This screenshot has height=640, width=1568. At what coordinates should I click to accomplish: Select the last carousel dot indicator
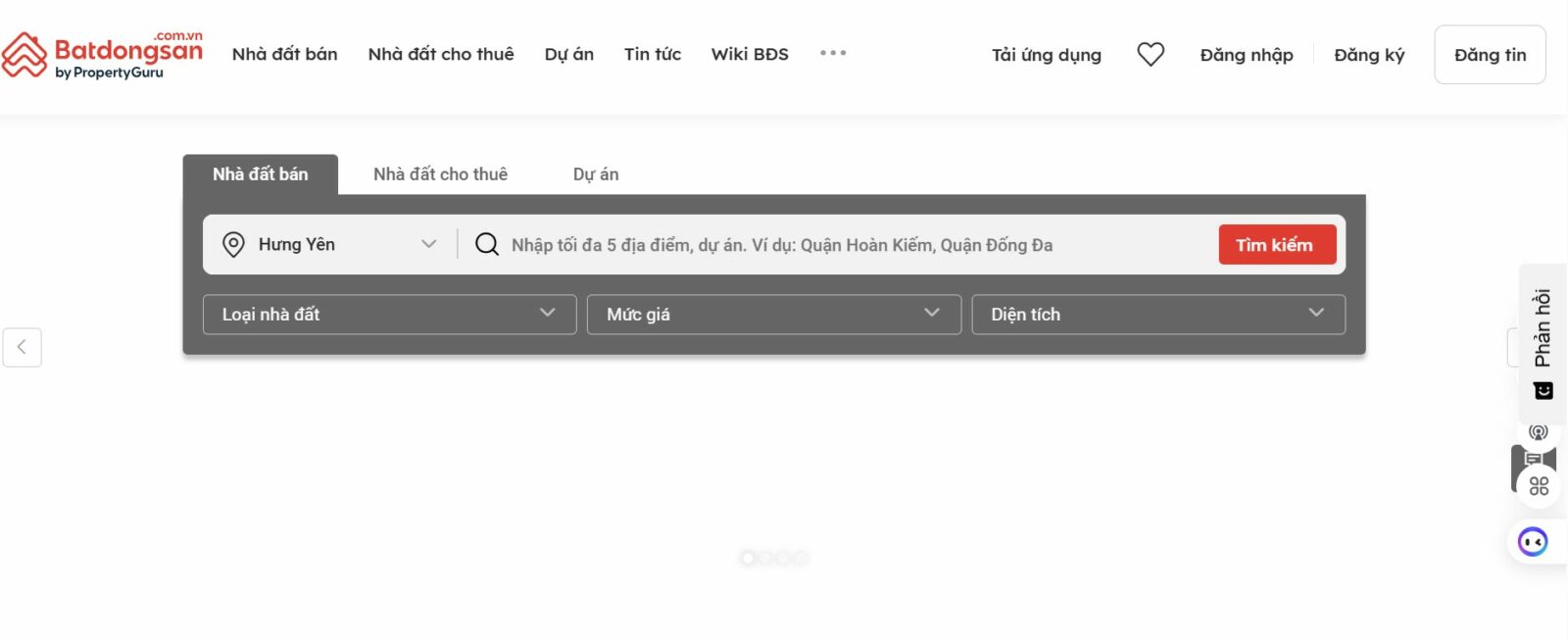click(x=801, y=558)
